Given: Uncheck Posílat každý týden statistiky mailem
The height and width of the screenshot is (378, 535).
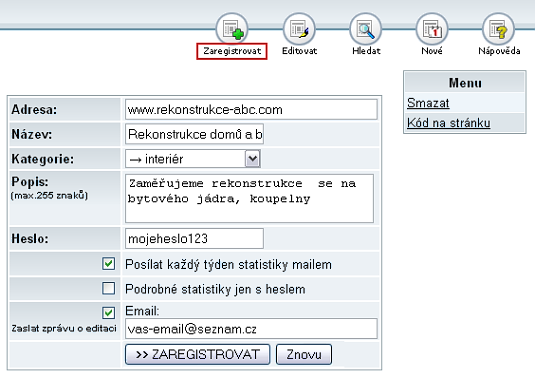Looking at the screenshot, I should click(109, 264).
